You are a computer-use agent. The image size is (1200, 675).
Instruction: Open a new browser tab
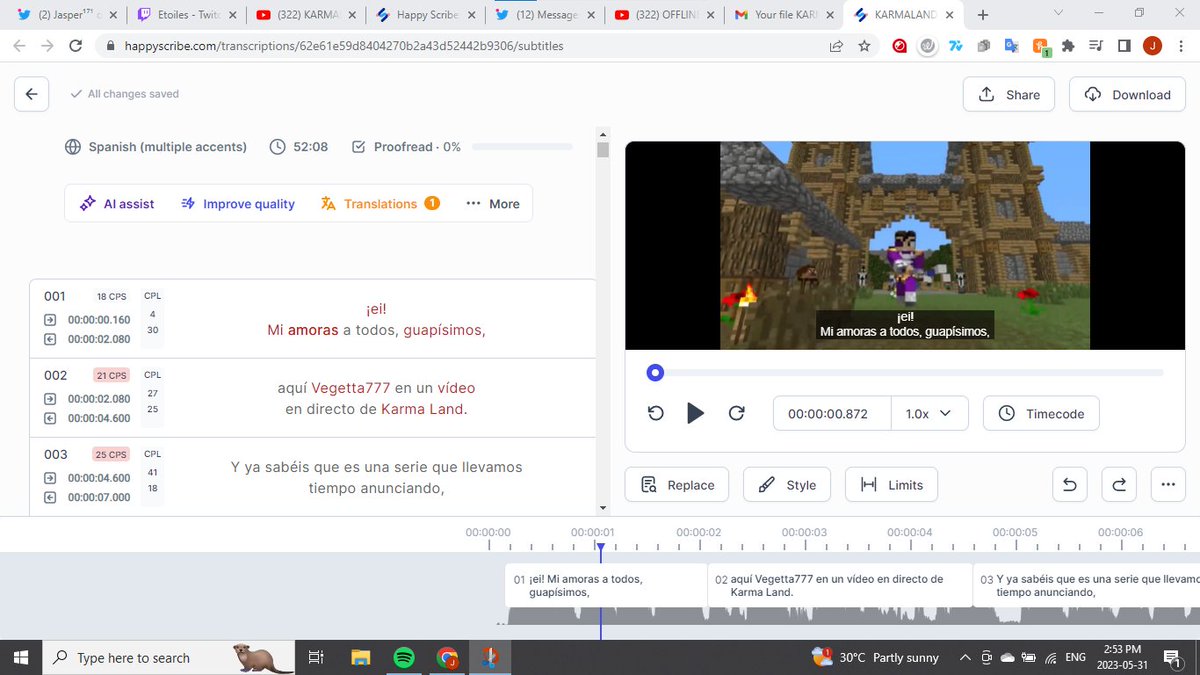tap(983, 15)
